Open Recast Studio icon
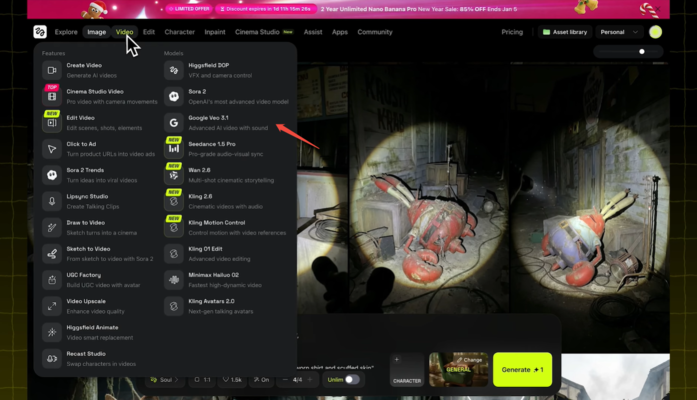Image resolution: width=697 pixels, height=400 pixels. (x=52, y=359)
